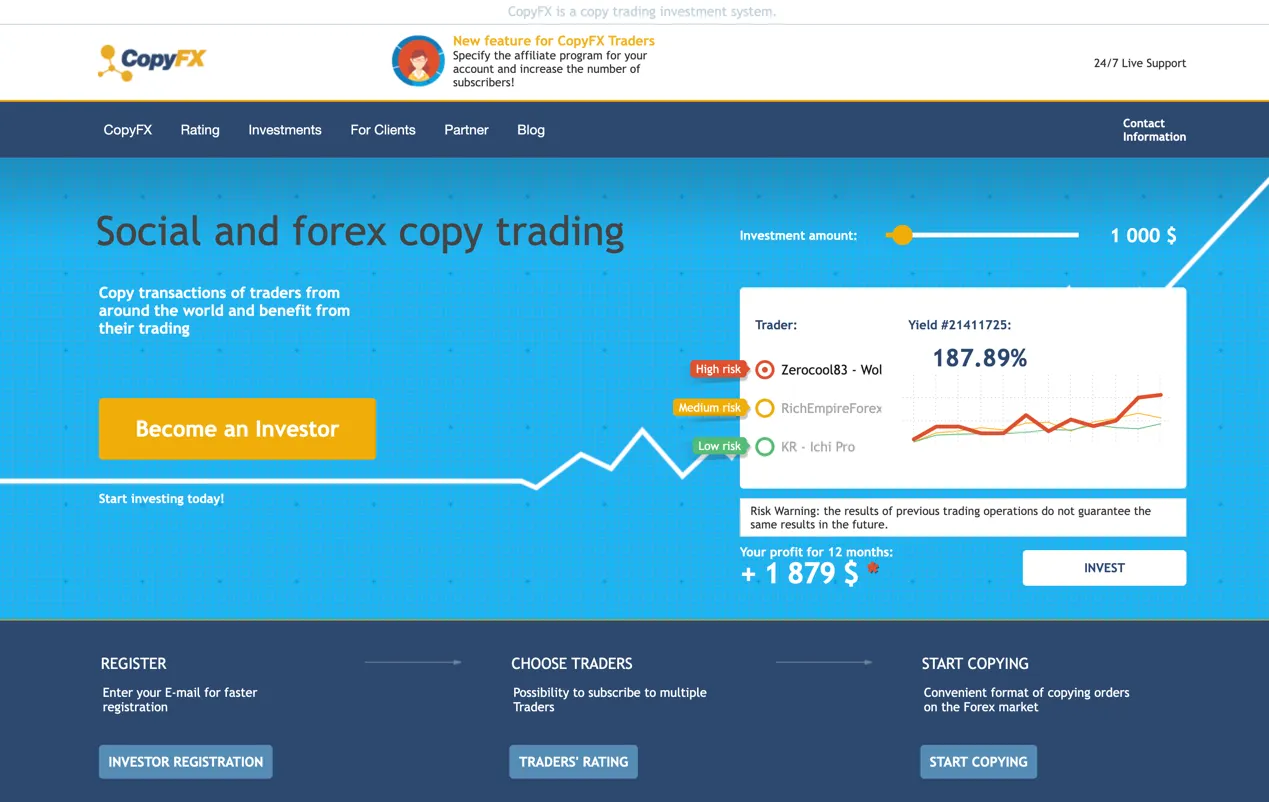Open the CopyFX menu item
Screen dimensions: 1269x802
tap(128, 130)
